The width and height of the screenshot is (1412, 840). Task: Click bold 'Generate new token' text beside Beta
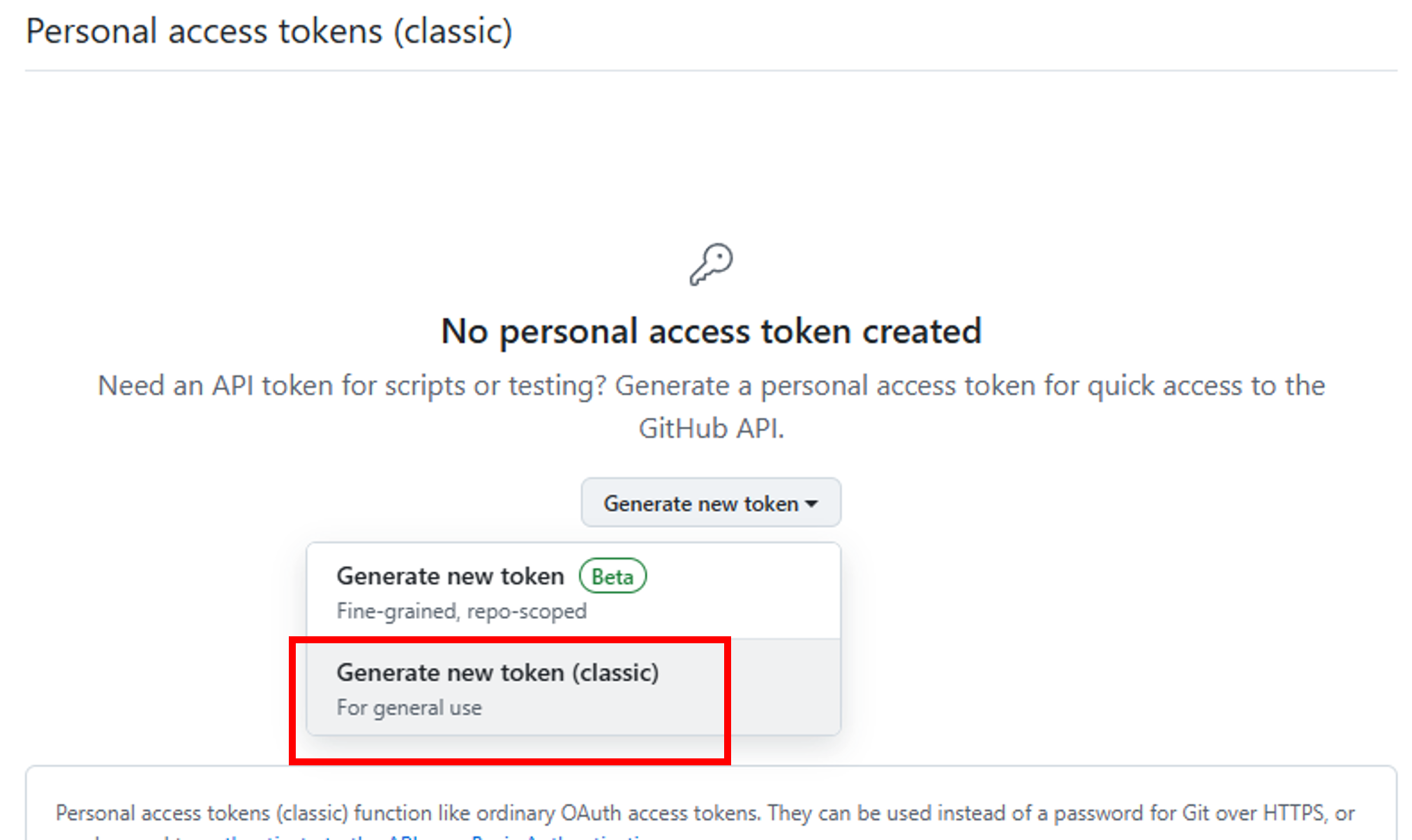(450, 576)
